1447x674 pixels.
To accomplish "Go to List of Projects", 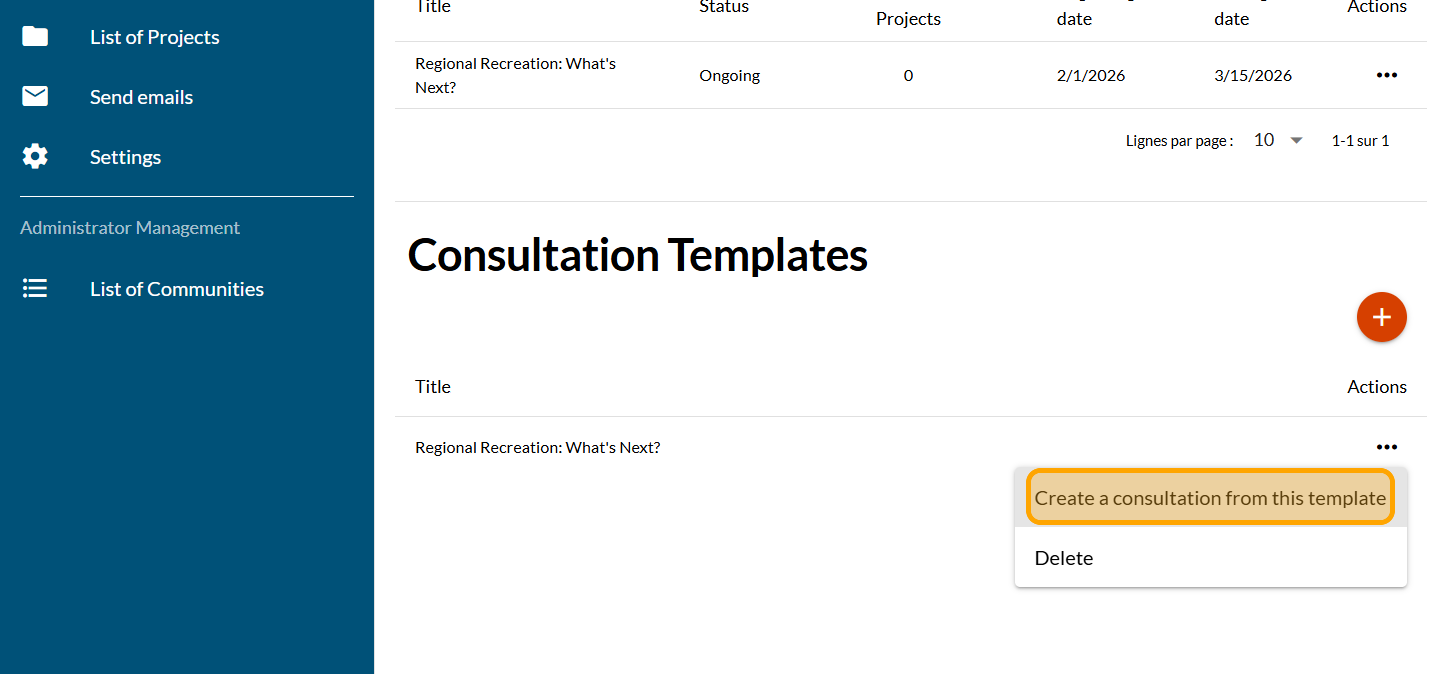I will pyautogui.click(x=155, y=37).
